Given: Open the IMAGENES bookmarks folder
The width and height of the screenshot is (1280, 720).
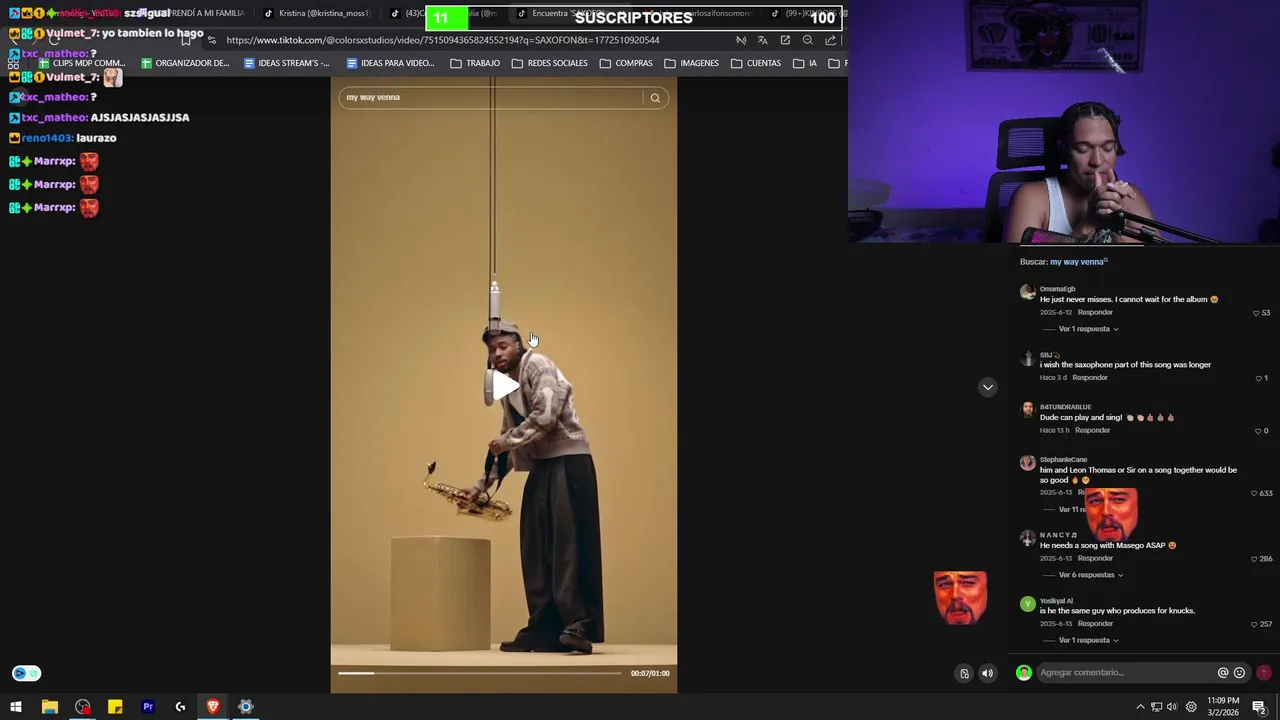Looking at the screenshot, I should pos(692,63).
